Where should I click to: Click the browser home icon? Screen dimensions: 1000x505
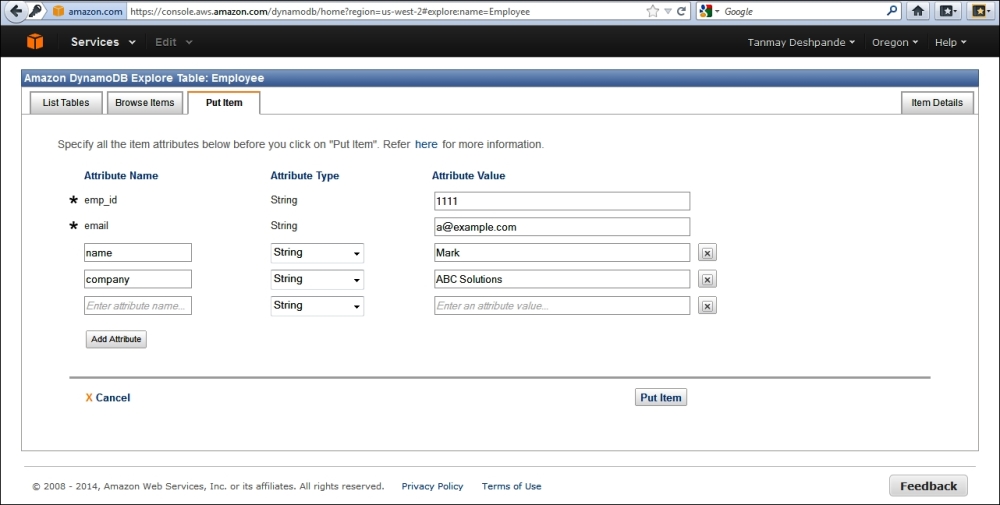[x=918, y=11]
